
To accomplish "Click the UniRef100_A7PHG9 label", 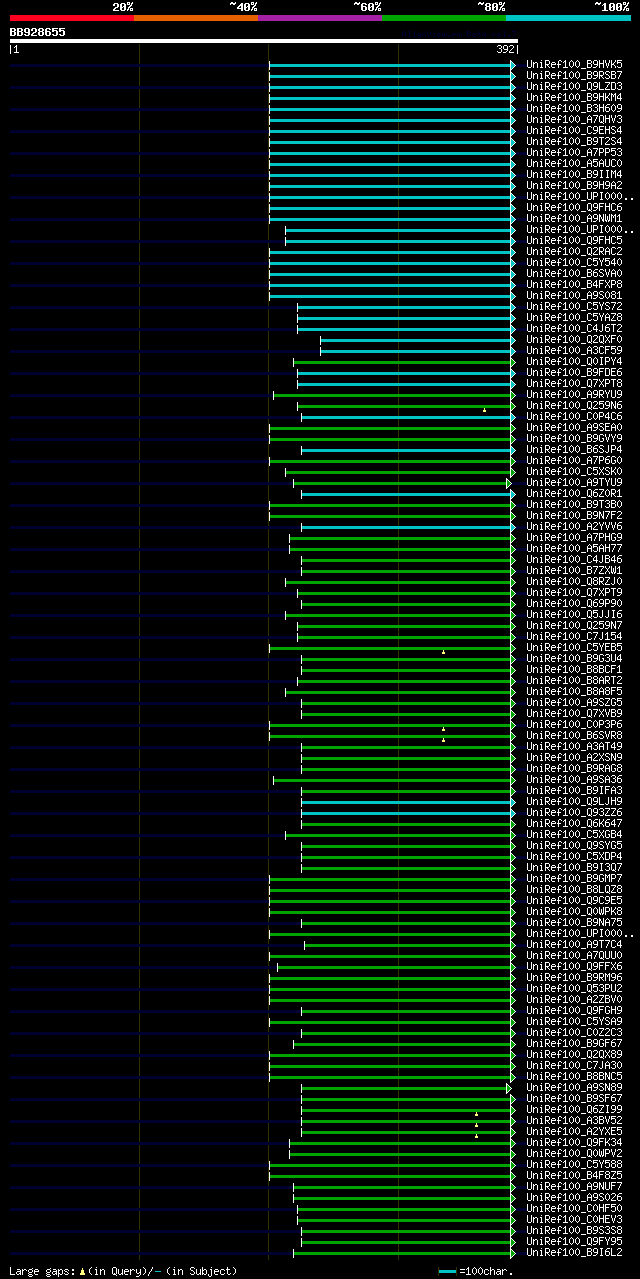I will pyautogui.click(x=574, y=537).
